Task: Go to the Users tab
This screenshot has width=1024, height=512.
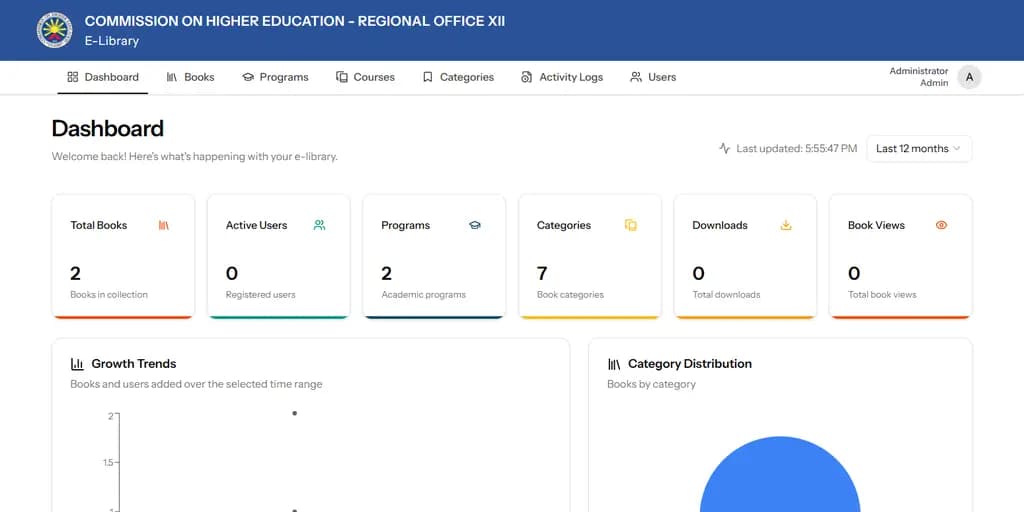Action: pyautogui.click(x=652, y=77)
